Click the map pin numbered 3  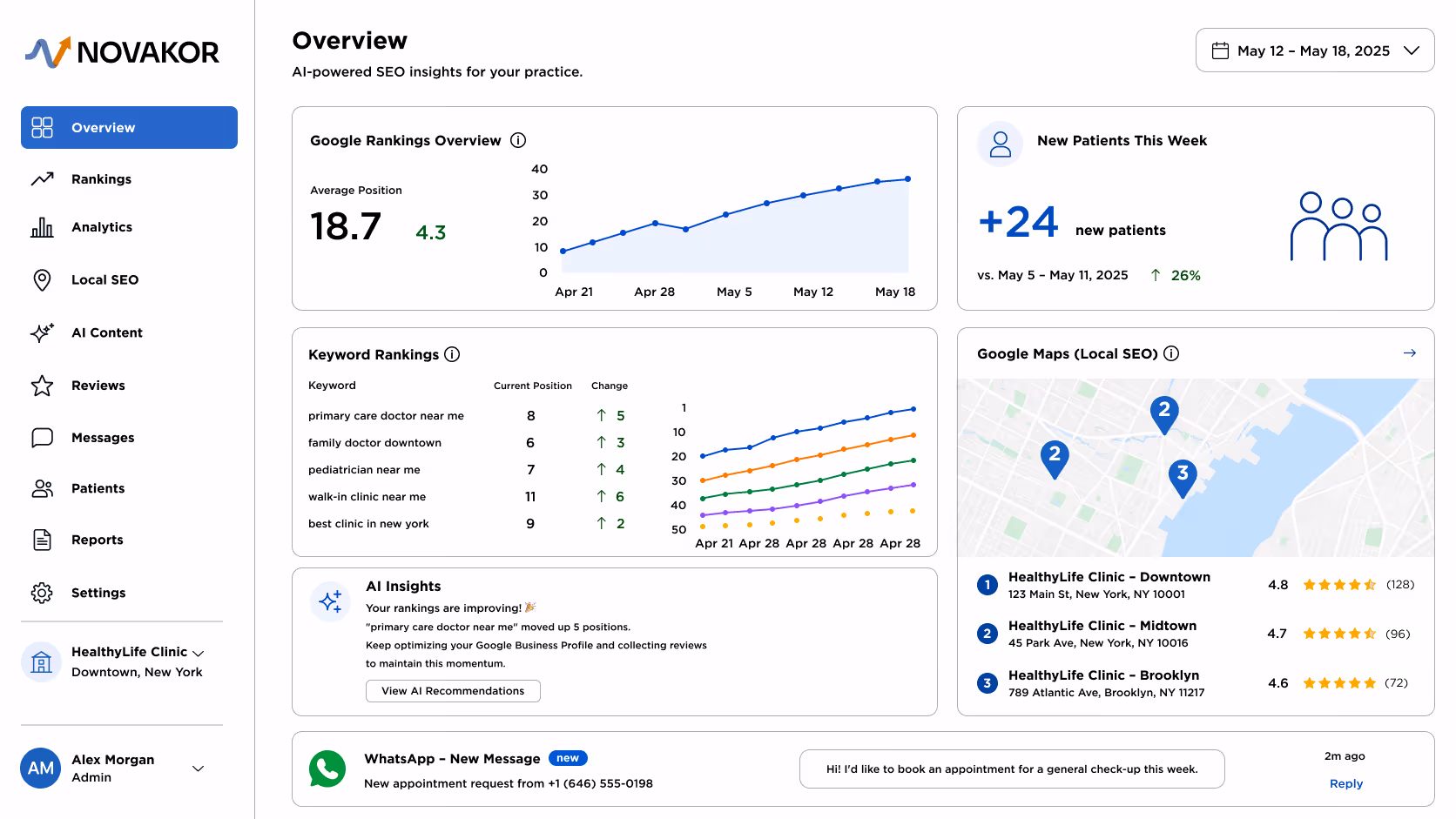[1183, 479]
